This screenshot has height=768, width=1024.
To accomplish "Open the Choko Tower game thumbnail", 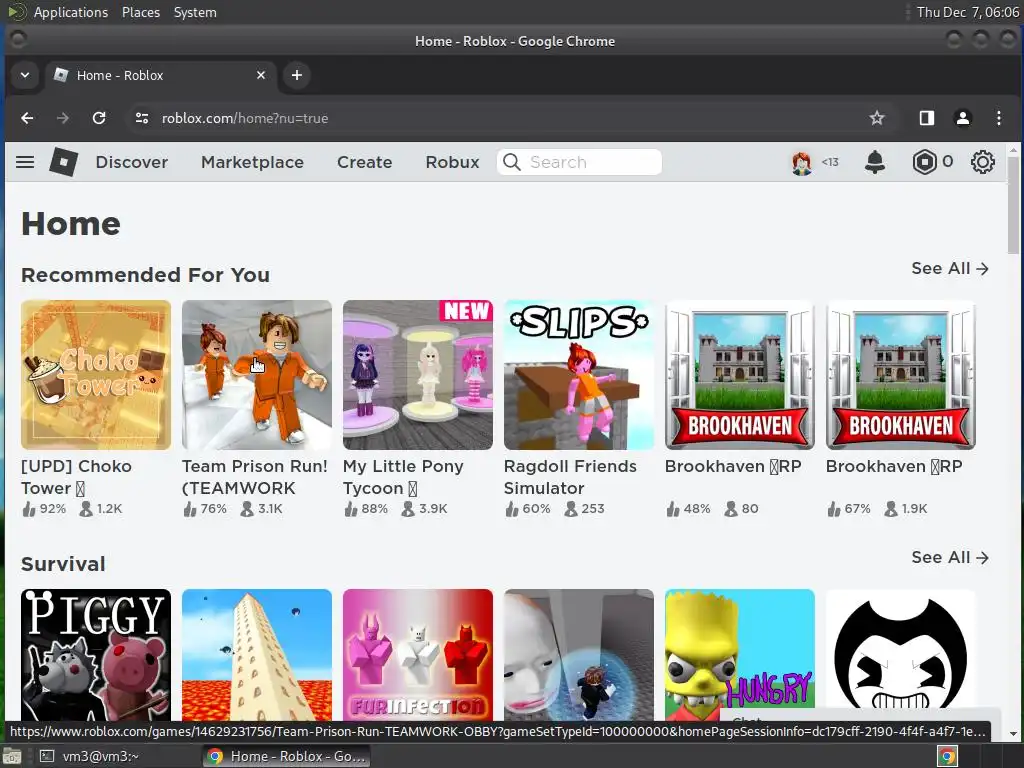I will pos(96,375).
